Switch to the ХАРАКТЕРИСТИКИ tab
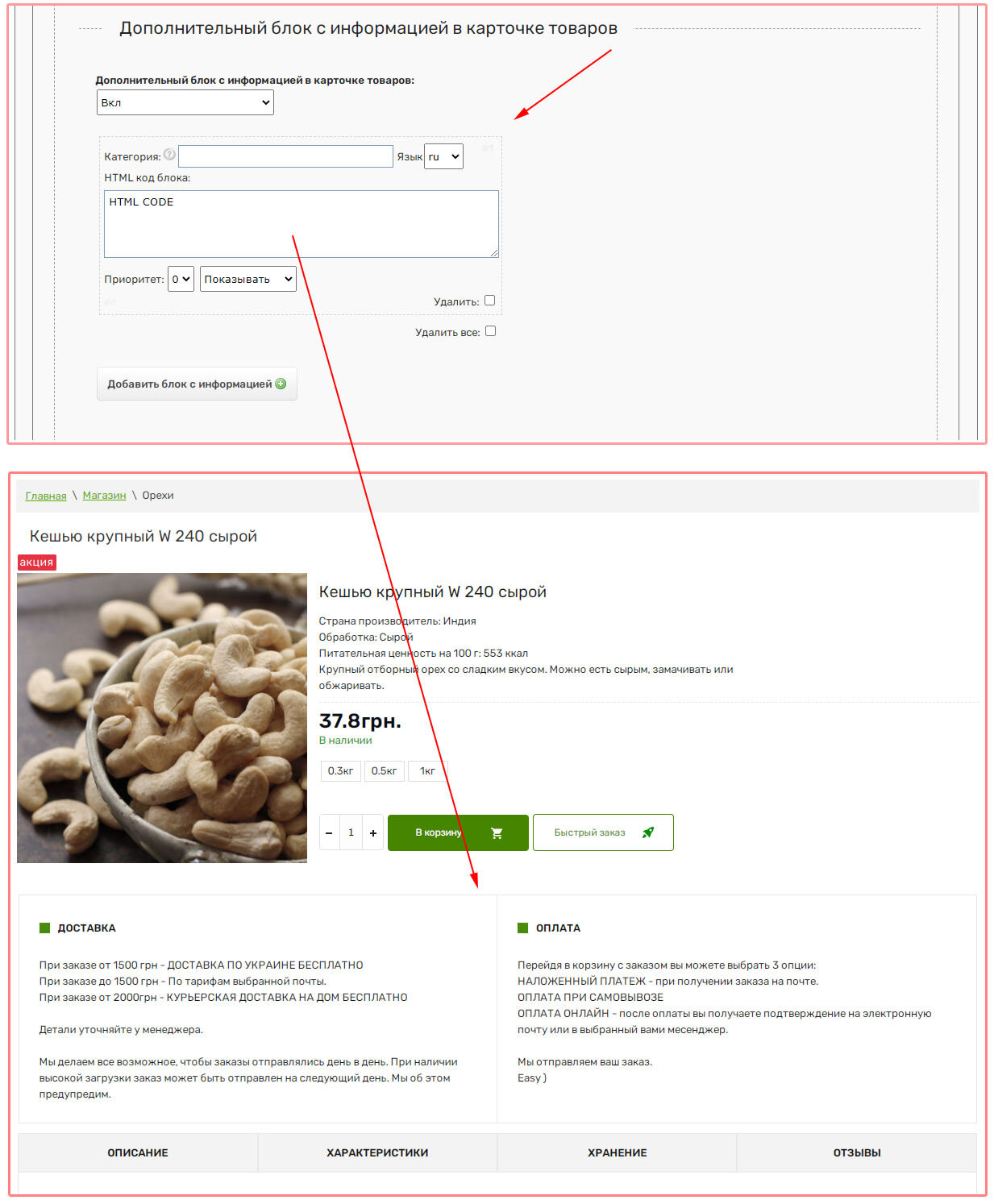The height and width of the screenshot is (1204, 994). coord(377,1152)
